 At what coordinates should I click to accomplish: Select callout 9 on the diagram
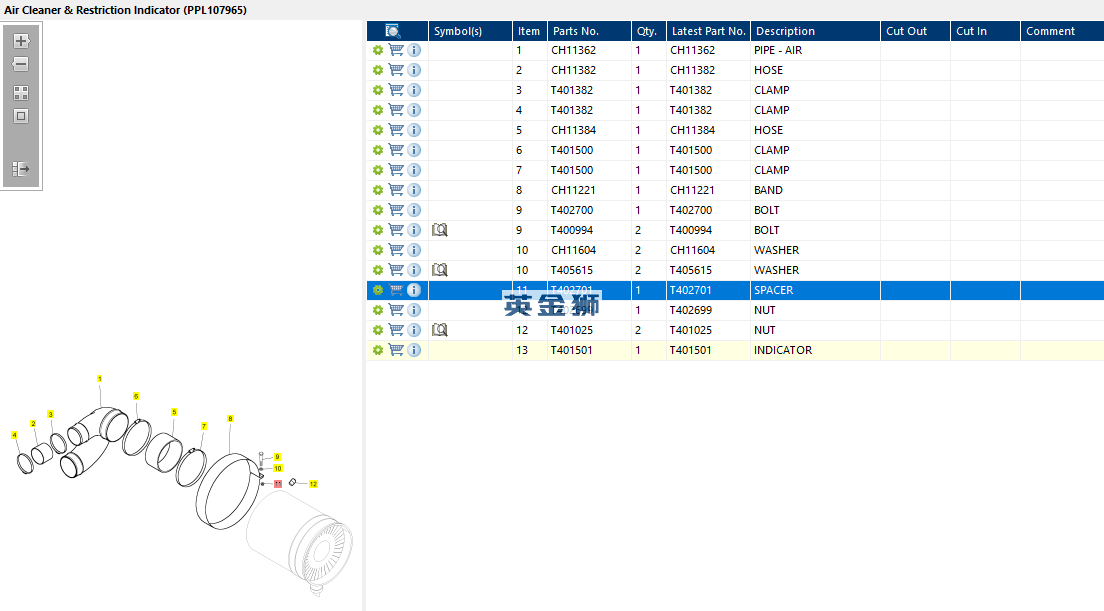(x=277, y=458)
